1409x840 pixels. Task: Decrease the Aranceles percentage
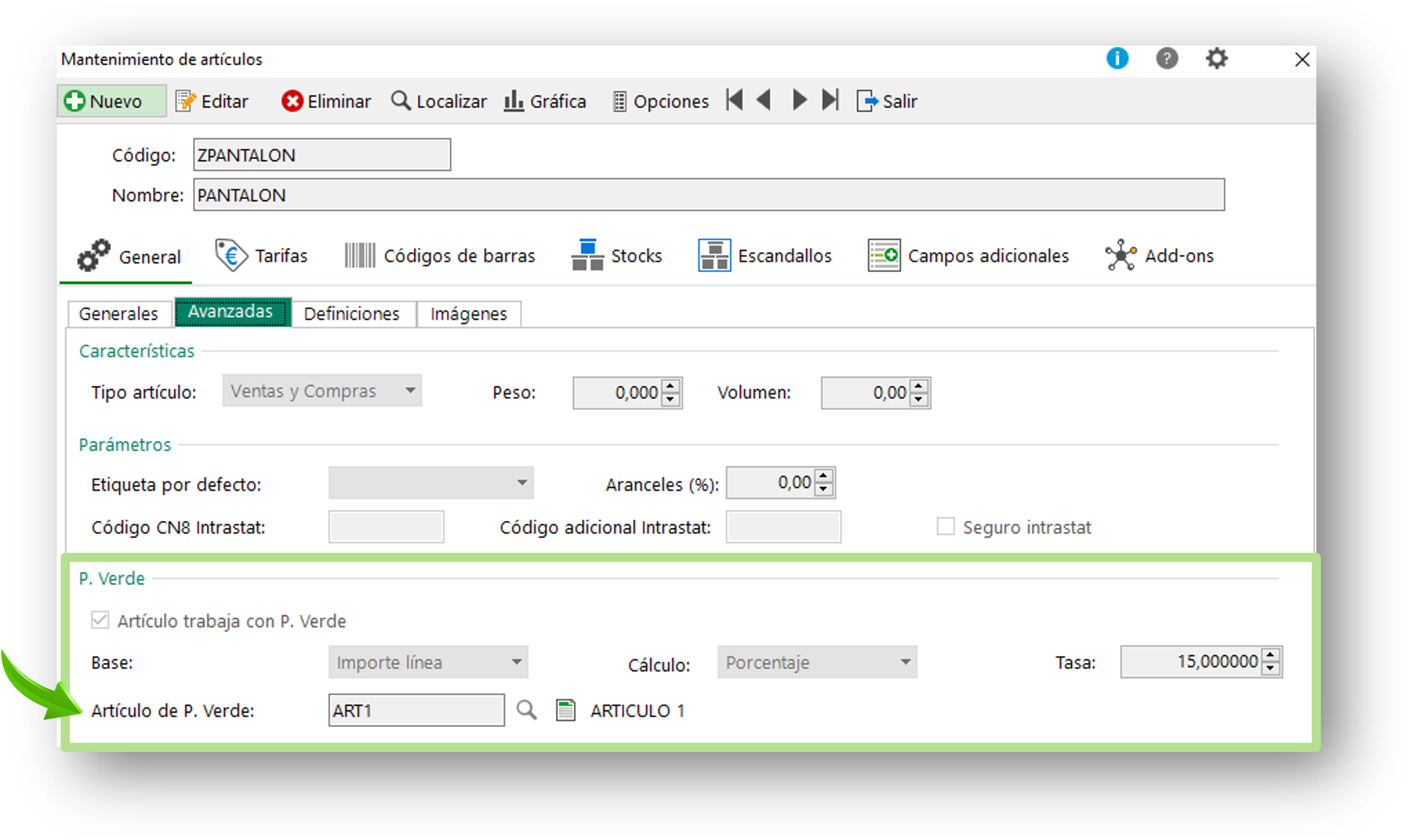pyautogui.click(x=824, y=490)
